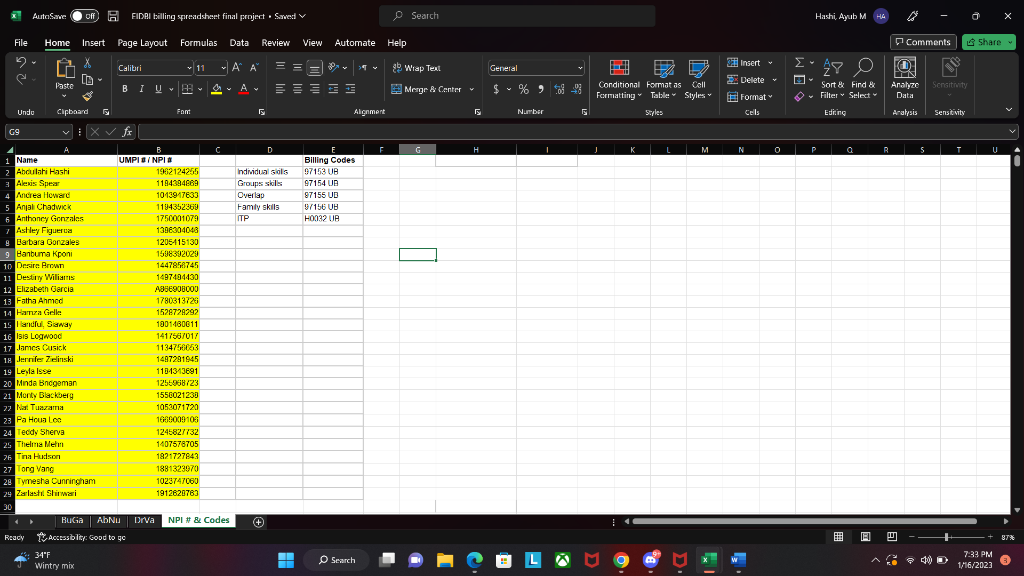Switch to the BuGa sheet tab

[72, 520]
